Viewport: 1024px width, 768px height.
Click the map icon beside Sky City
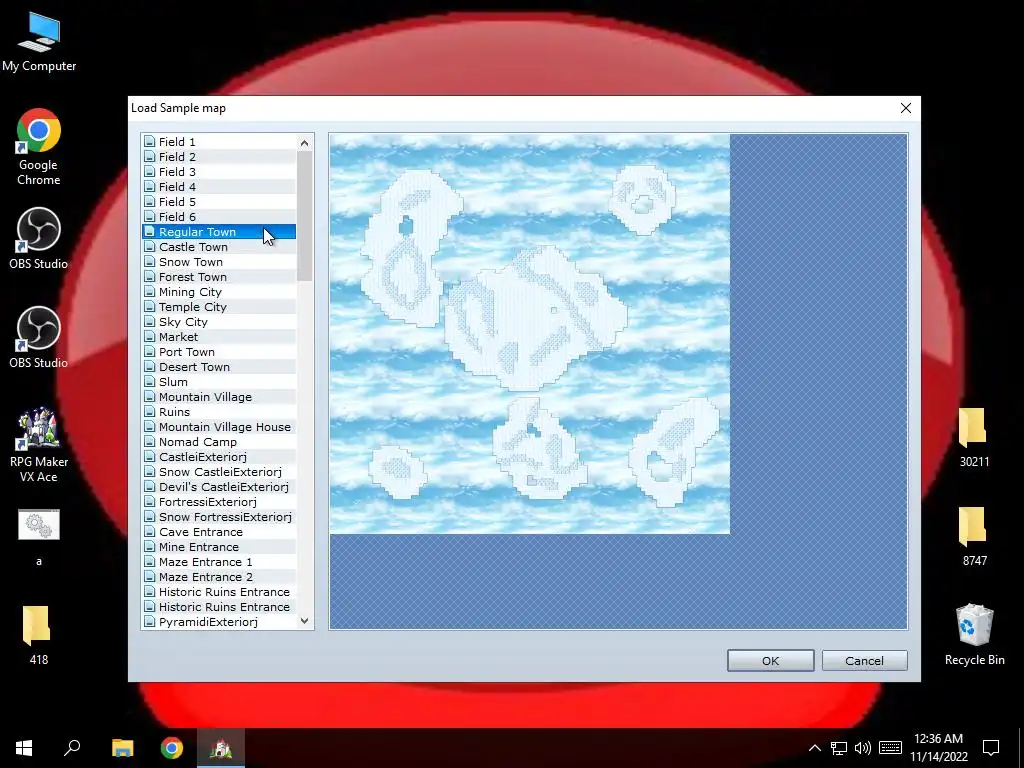150,322
